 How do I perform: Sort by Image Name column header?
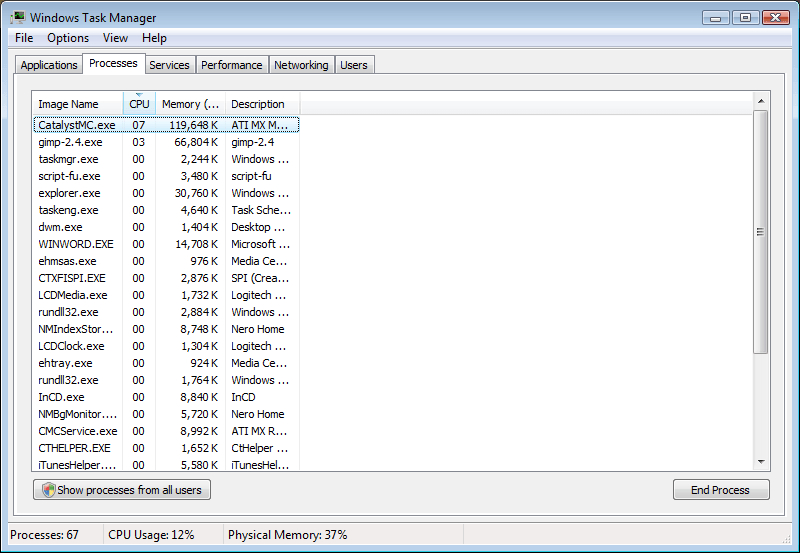point(68,104)
